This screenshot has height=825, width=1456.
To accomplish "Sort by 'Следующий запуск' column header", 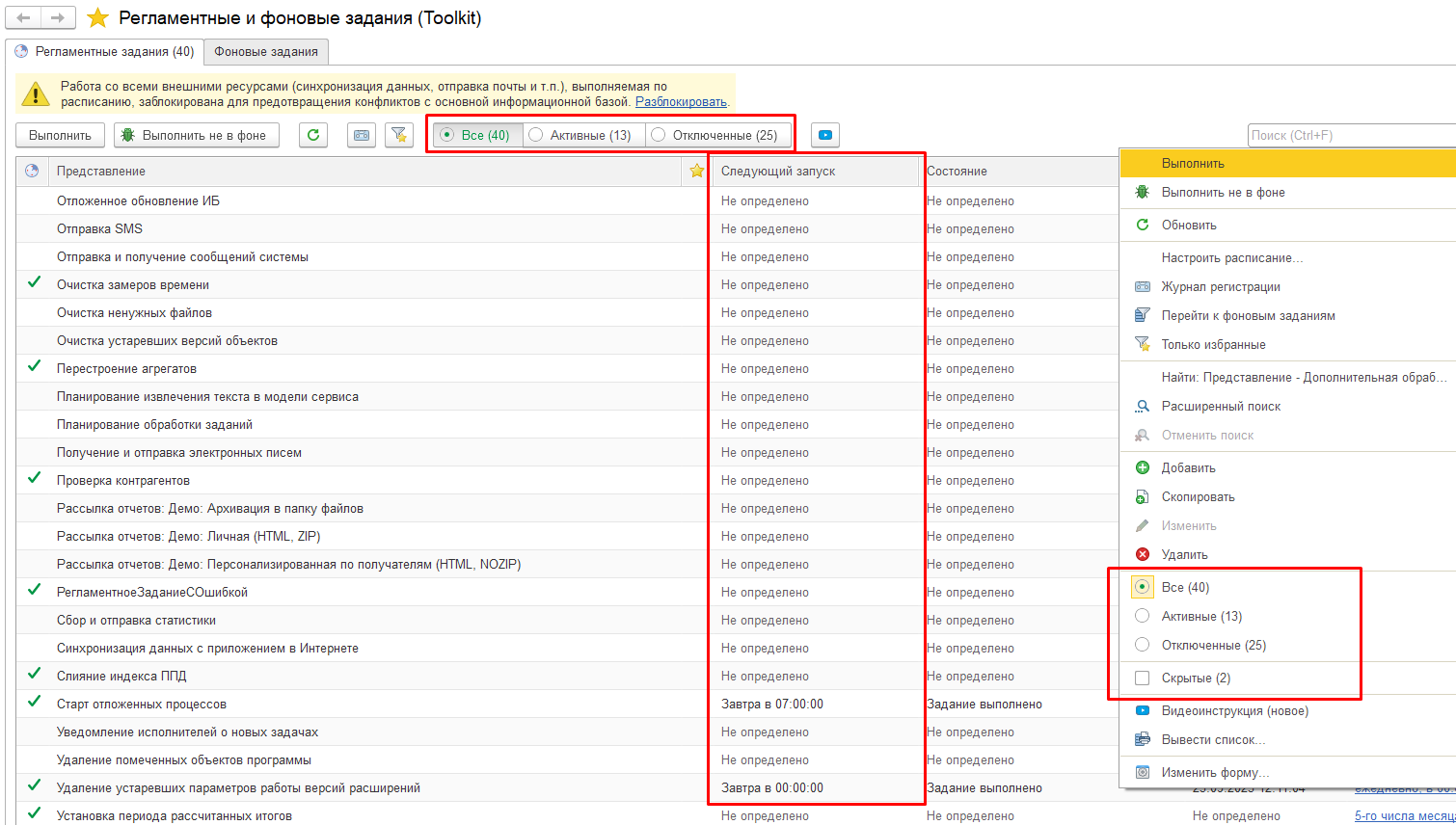I will [778, 171].
